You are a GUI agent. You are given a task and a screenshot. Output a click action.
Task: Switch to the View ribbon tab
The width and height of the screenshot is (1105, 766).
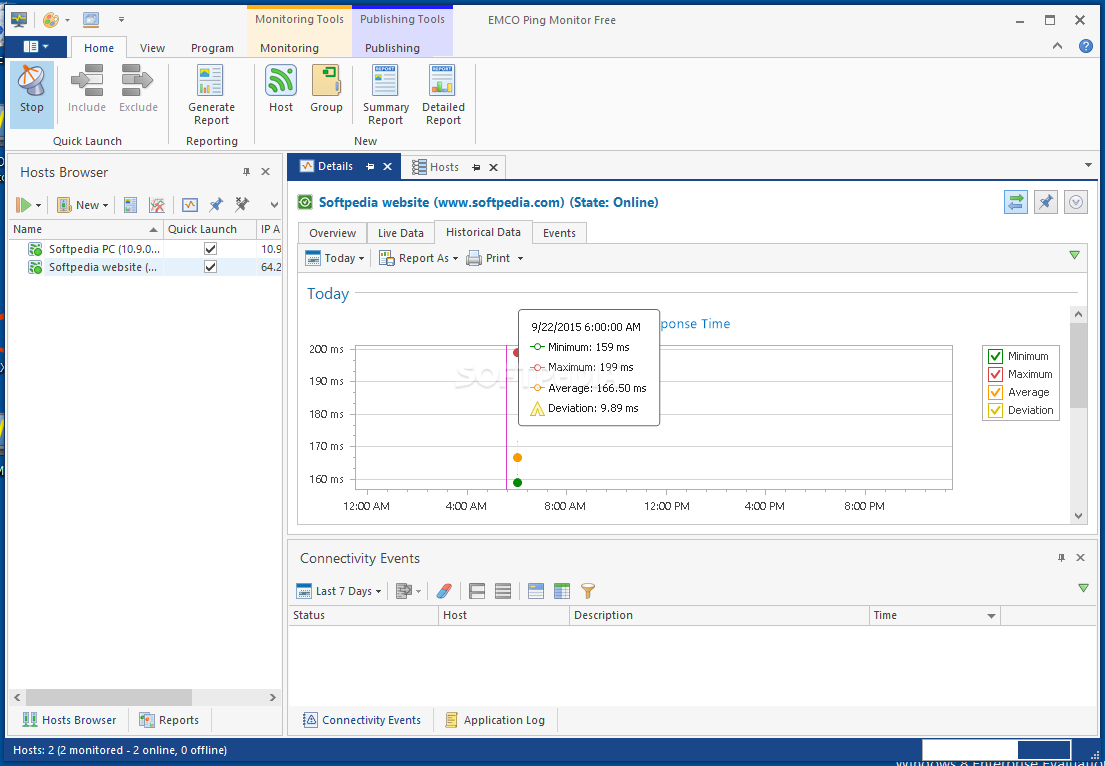click(152, 48)
